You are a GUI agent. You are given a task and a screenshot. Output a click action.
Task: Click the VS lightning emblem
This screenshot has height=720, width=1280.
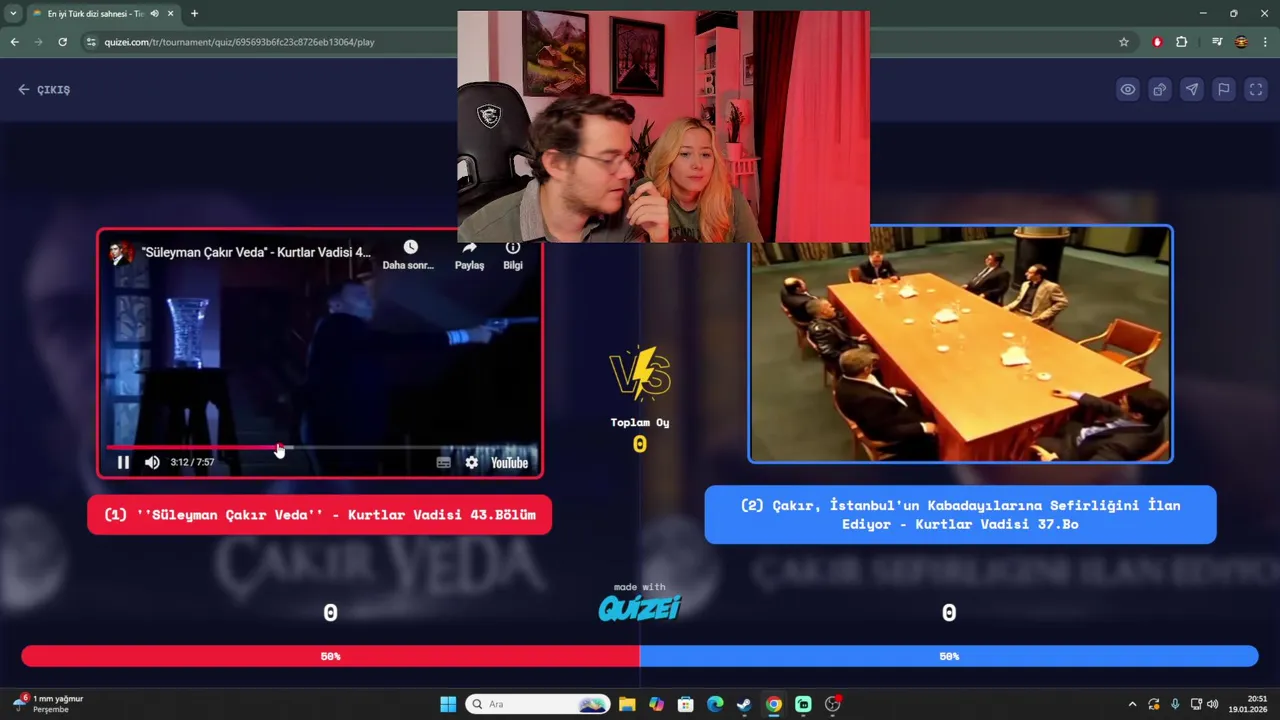pyautogui.click(x=640, y=373)
